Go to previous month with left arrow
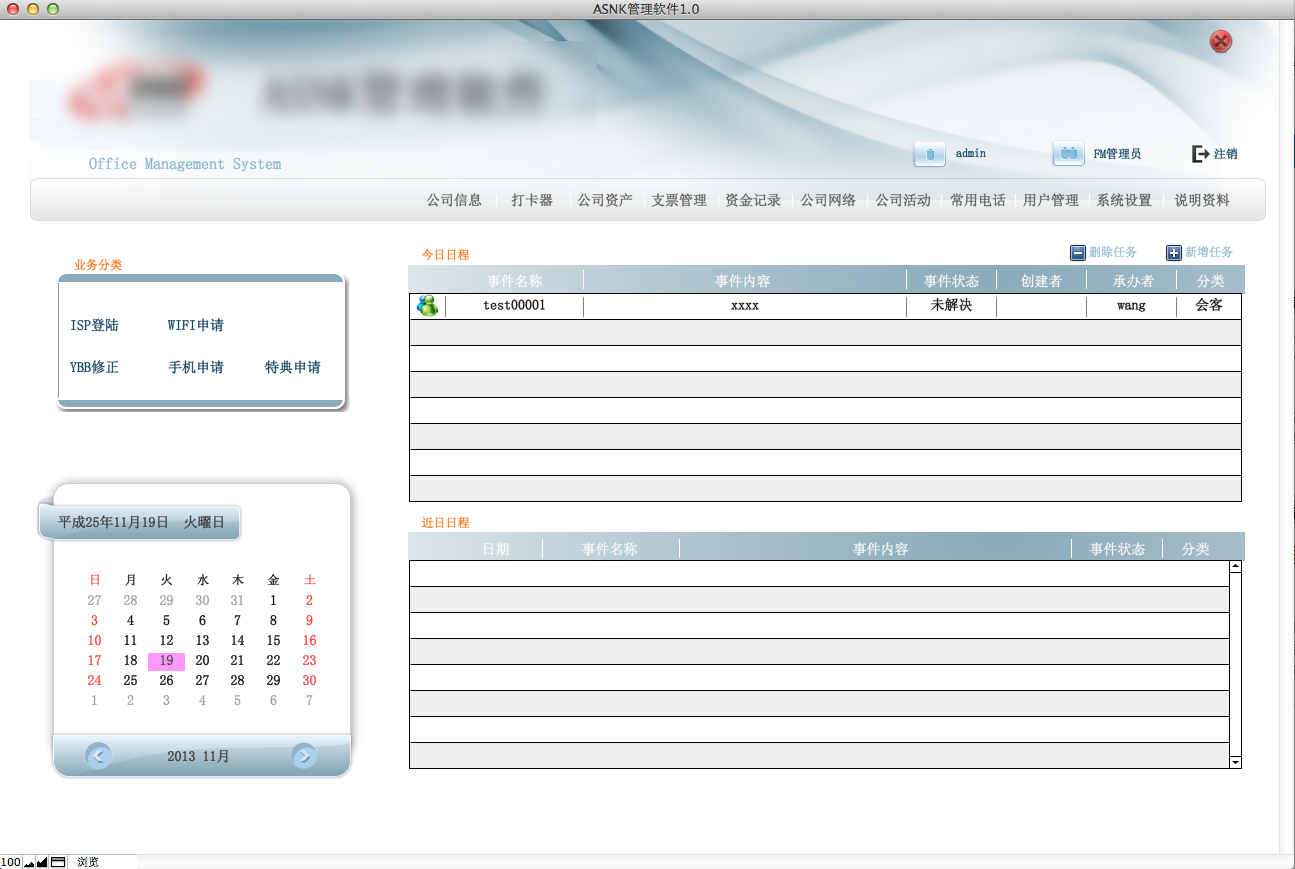Viewport: 1295px width, 869px height. click(98, 756)
